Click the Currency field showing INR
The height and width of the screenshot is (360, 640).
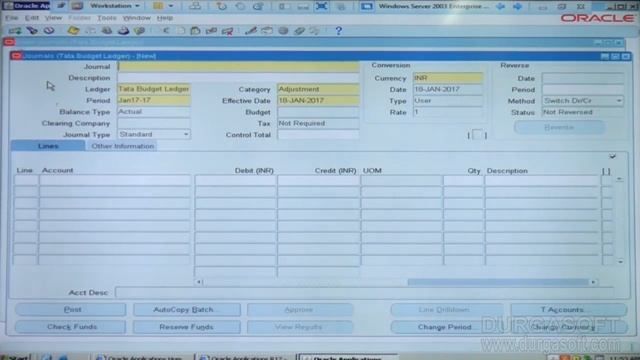pyautogui.click(x=448, y=78)
